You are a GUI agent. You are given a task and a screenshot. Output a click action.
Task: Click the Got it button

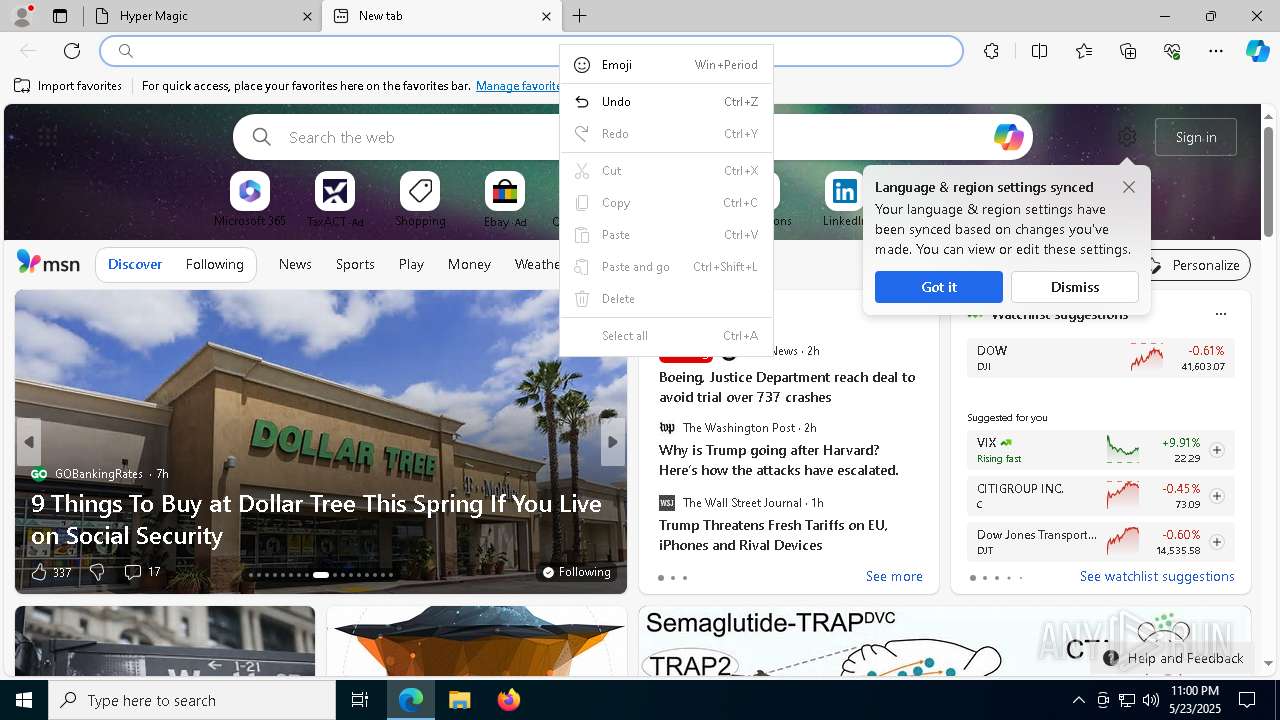click(939, 287)
